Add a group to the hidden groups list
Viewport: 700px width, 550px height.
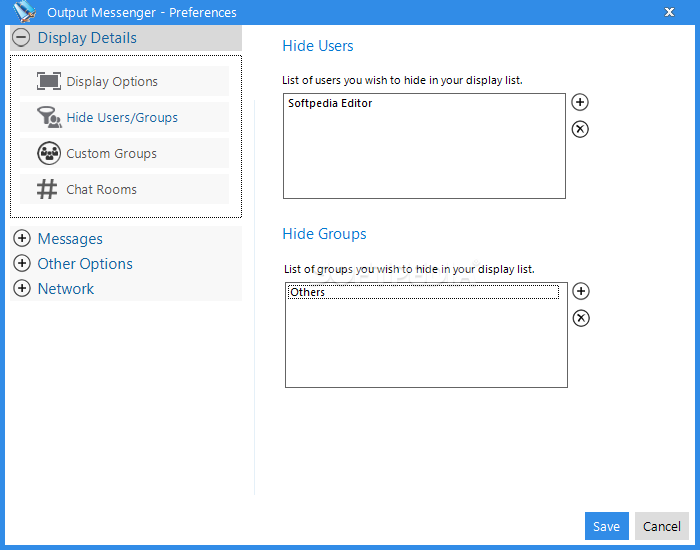(x=581, y=291)
